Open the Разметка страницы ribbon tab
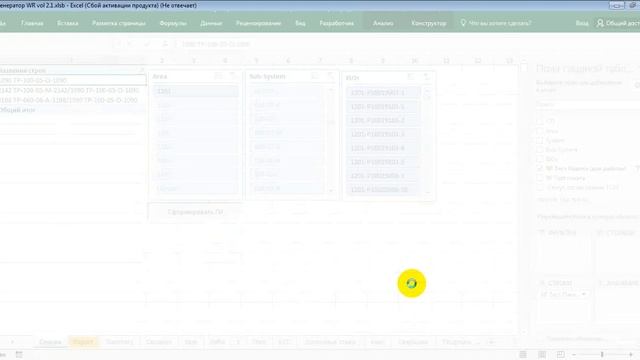Screen dimensions: 640x360 pyautogui.click(x=119, y=23)
